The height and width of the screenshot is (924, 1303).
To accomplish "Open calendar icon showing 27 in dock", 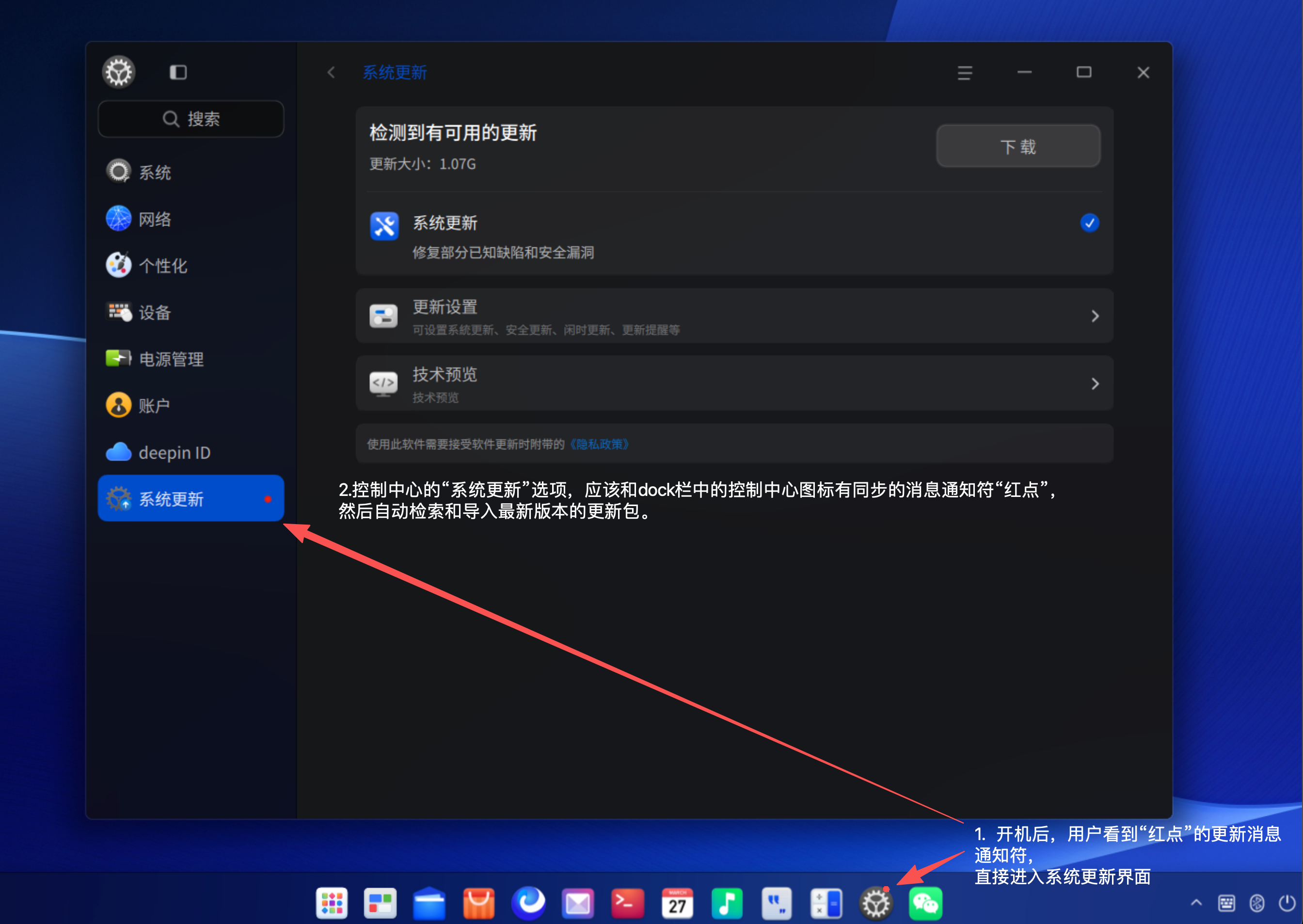I will point(677,903).
